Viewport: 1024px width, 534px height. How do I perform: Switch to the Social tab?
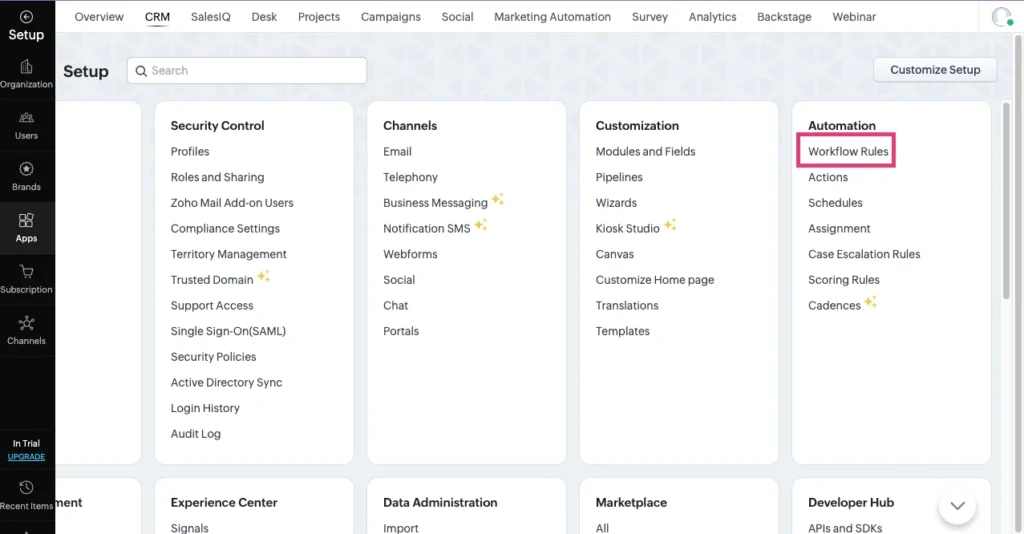pyautogui.click(x=457, y=17)
